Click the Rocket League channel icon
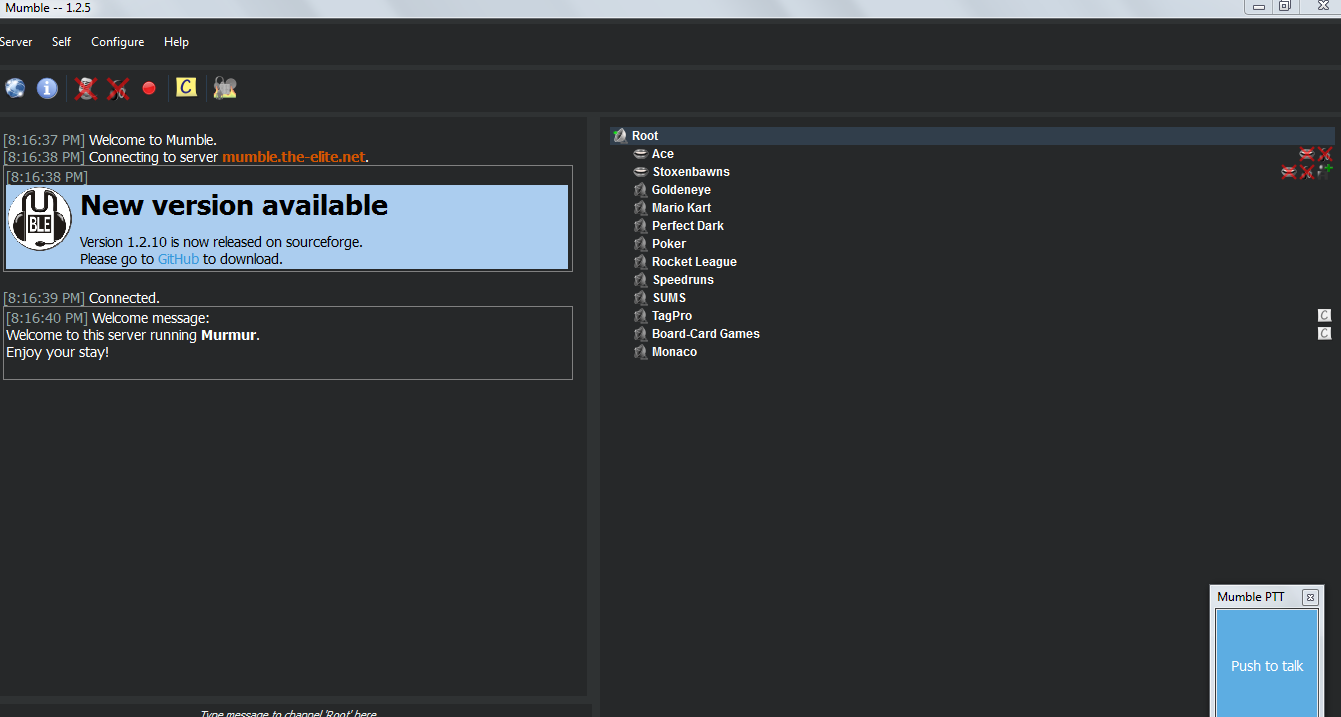The image size is (1341, 717). [x=641, y=262]
